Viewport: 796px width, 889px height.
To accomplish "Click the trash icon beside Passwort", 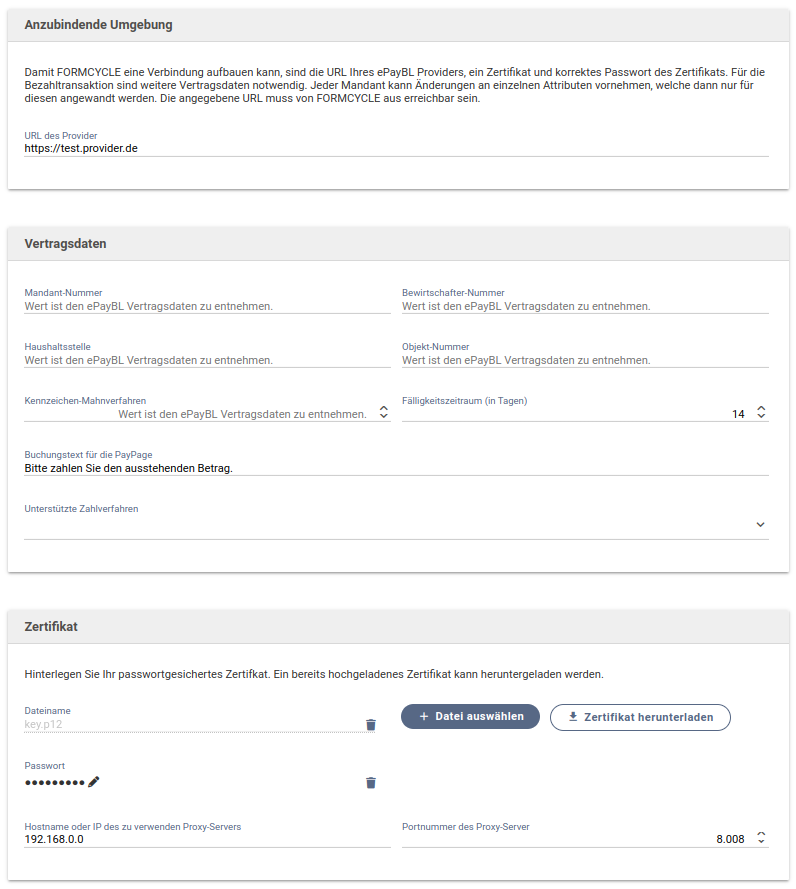I will (371, 783).
